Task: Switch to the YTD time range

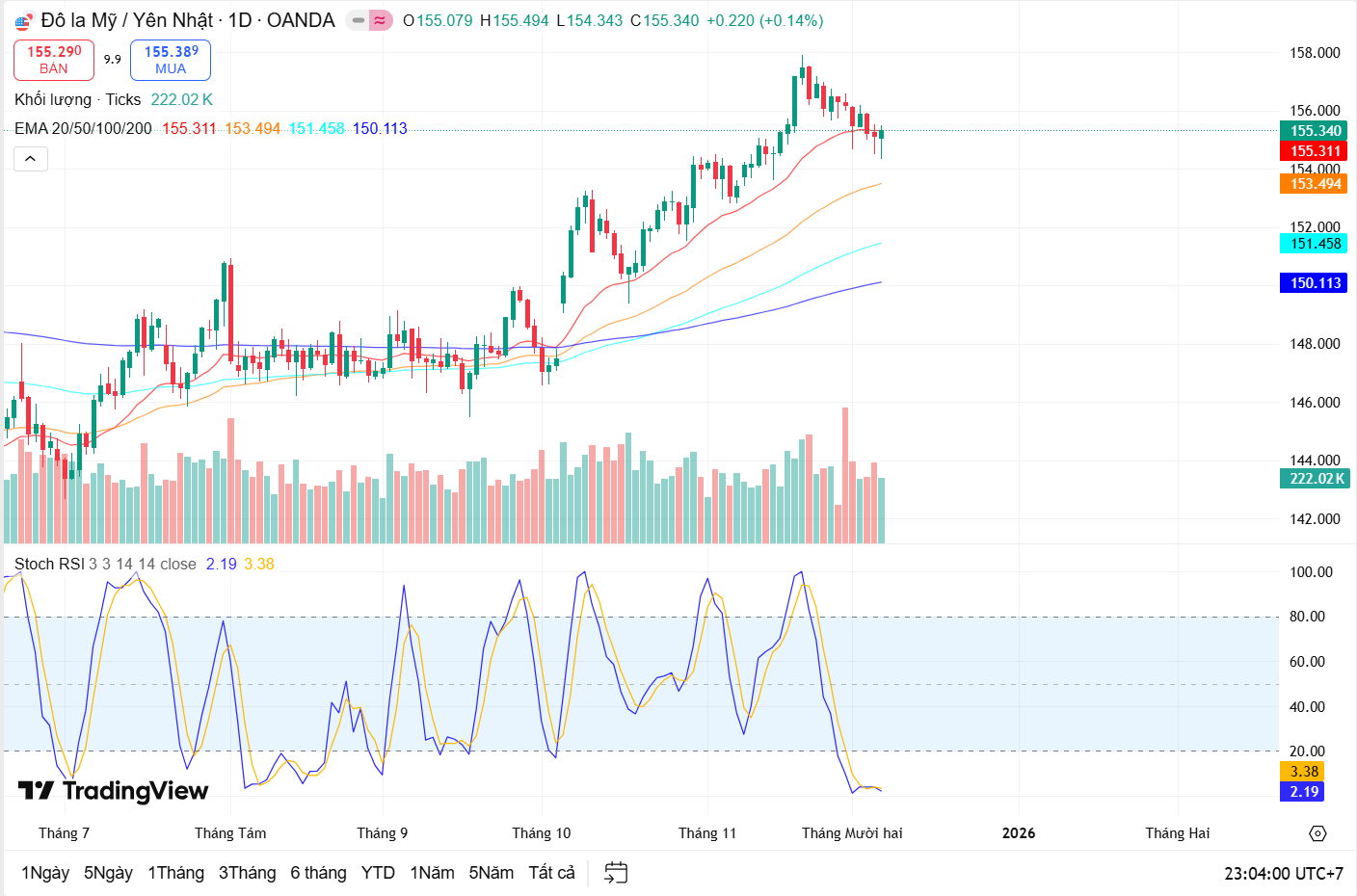Action: (x=378, y=873)
